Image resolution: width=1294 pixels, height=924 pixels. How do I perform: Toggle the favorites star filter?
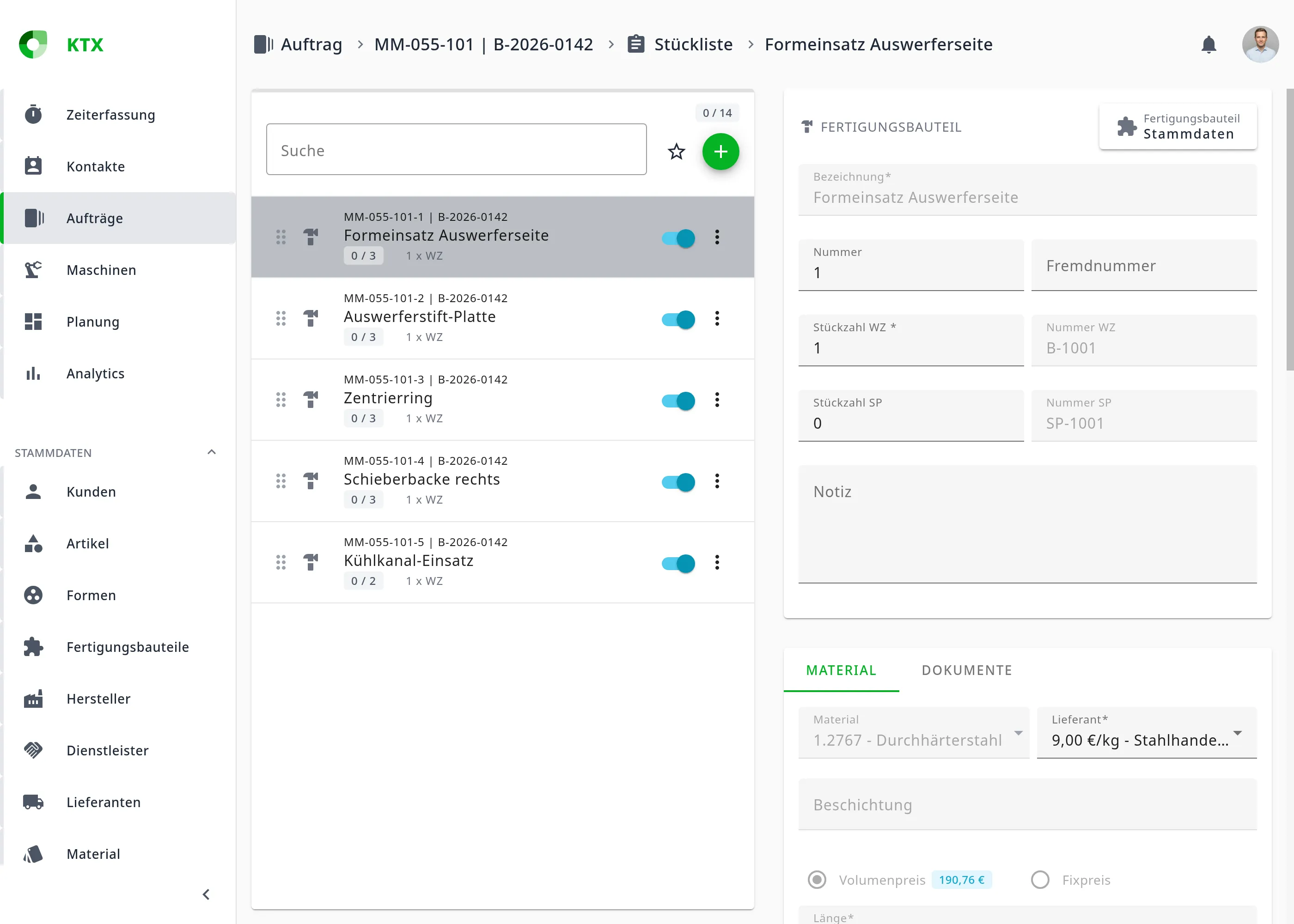point(676,152)
